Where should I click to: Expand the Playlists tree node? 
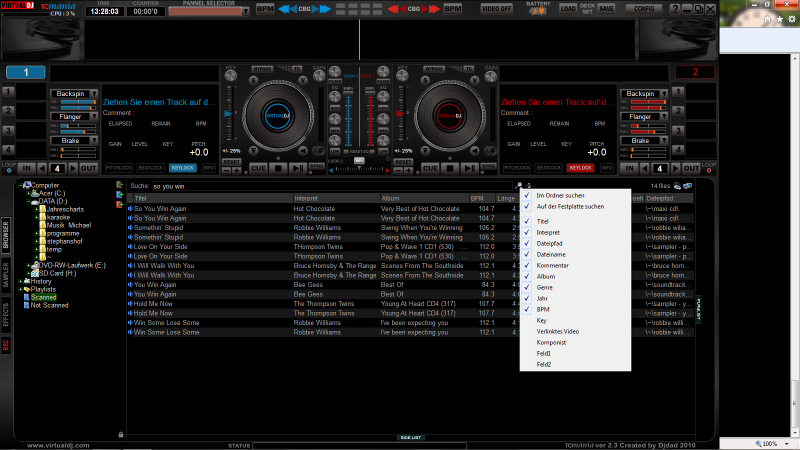(x=21, y=289)
